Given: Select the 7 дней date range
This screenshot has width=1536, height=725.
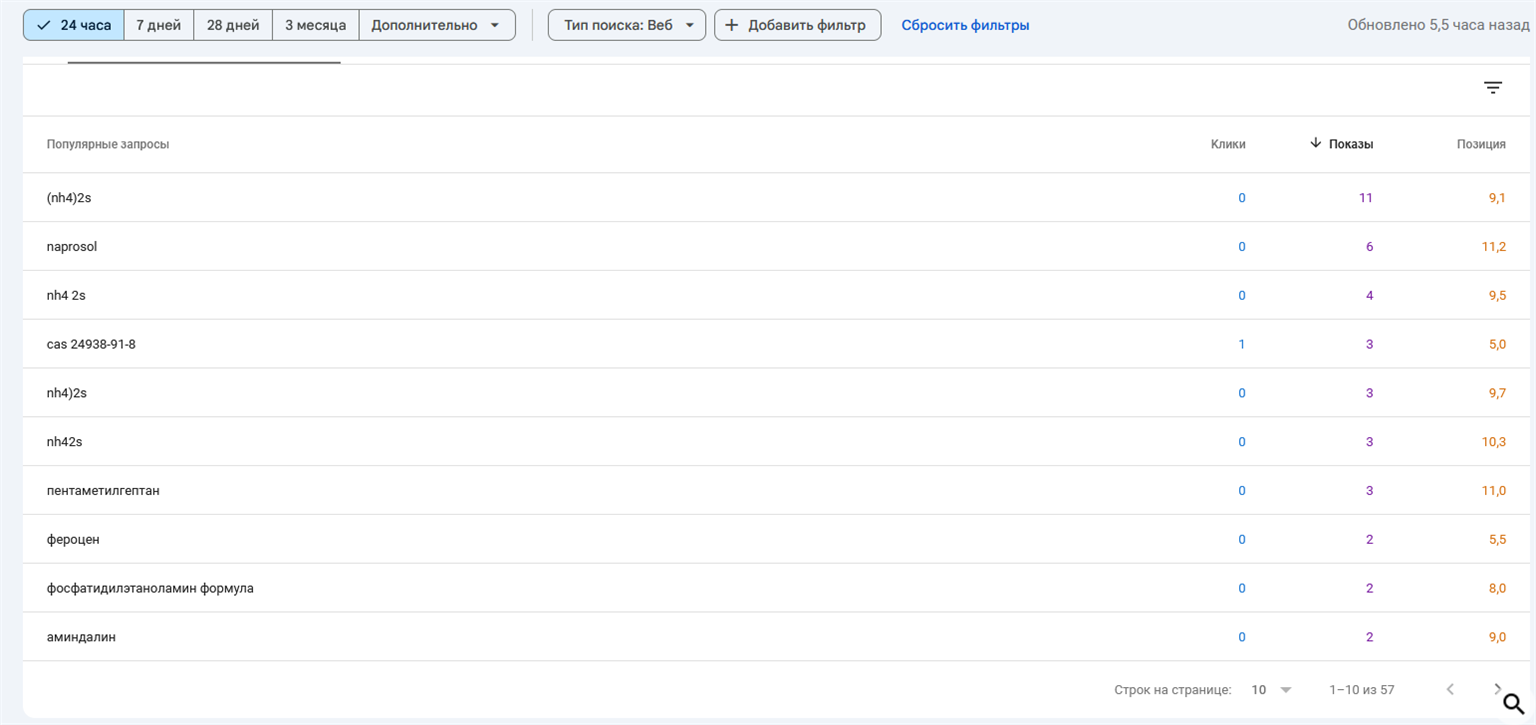Looking at the screenshot, I should (x=158, y=25).
